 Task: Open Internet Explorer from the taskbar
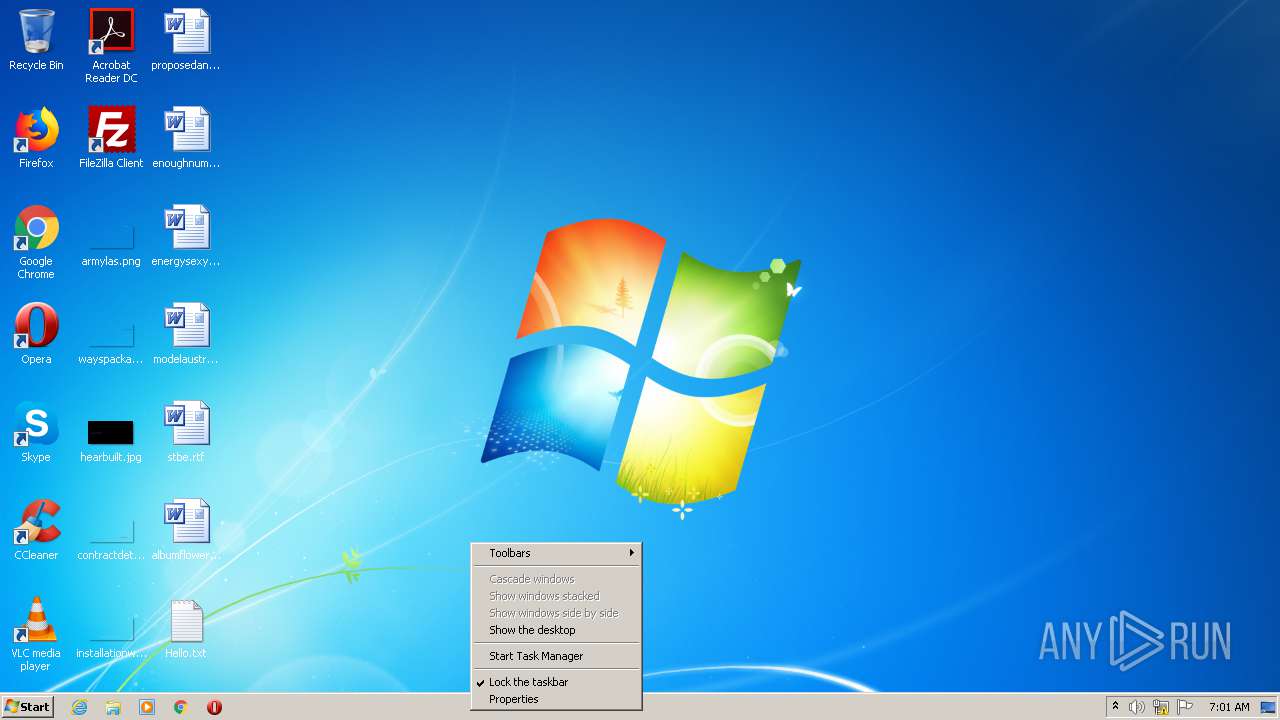(x=79, y=707)
